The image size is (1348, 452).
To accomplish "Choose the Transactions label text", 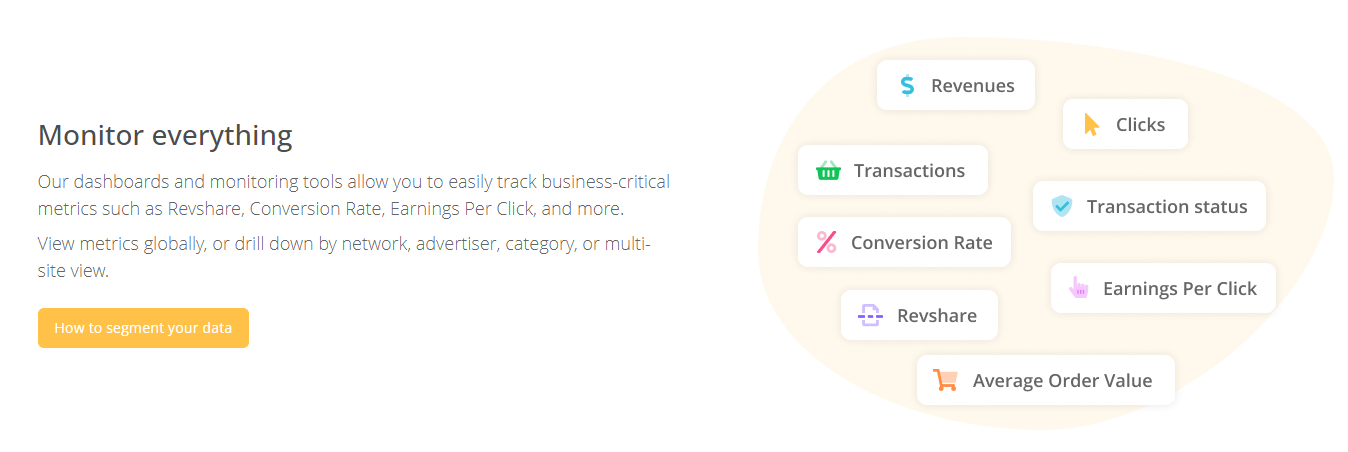I will [910, 171].
